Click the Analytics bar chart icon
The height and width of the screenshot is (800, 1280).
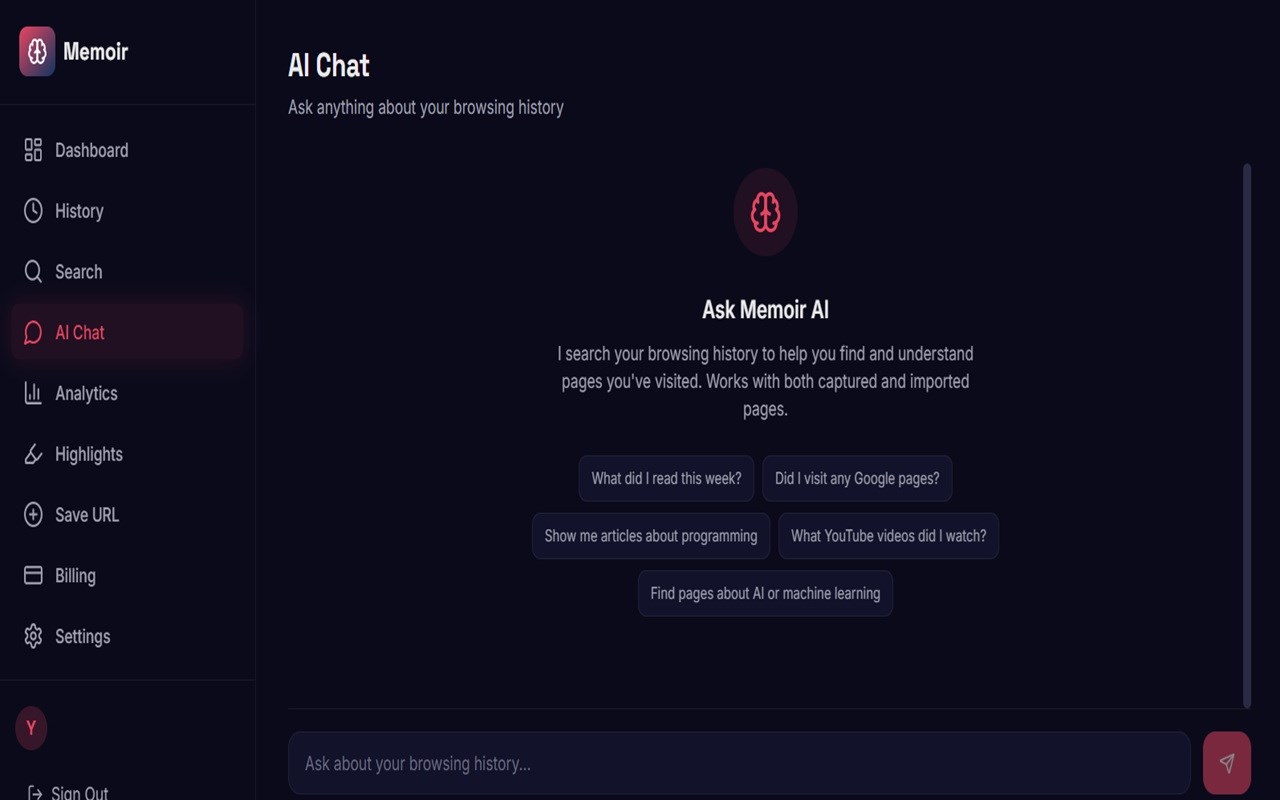33,393
